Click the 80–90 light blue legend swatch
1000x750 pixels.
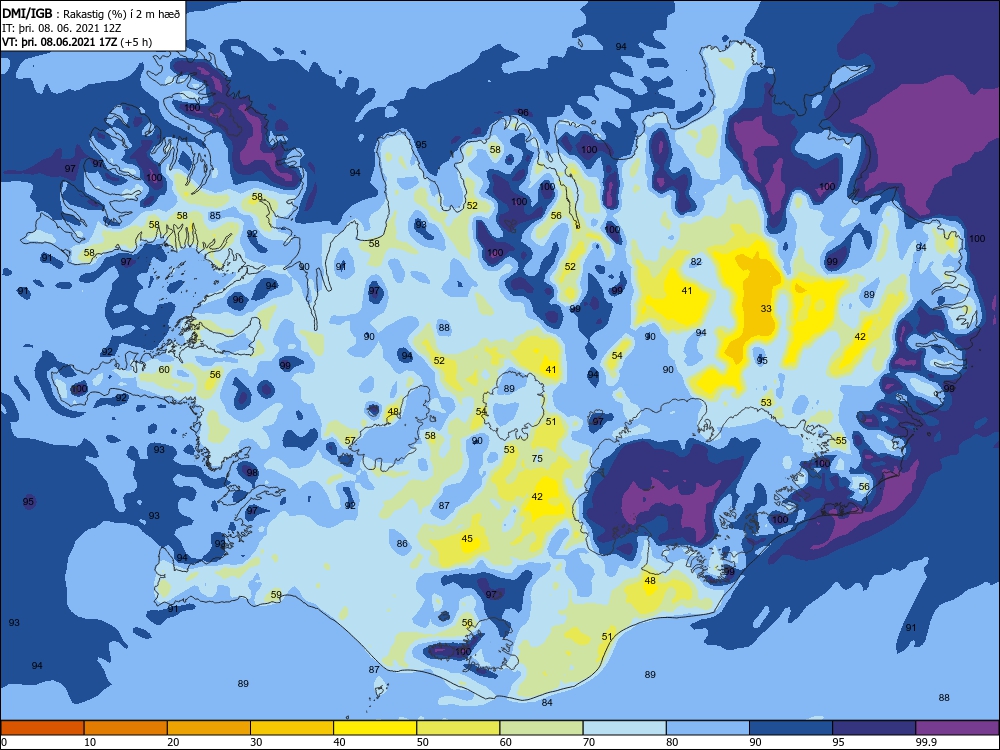[708, 728]
